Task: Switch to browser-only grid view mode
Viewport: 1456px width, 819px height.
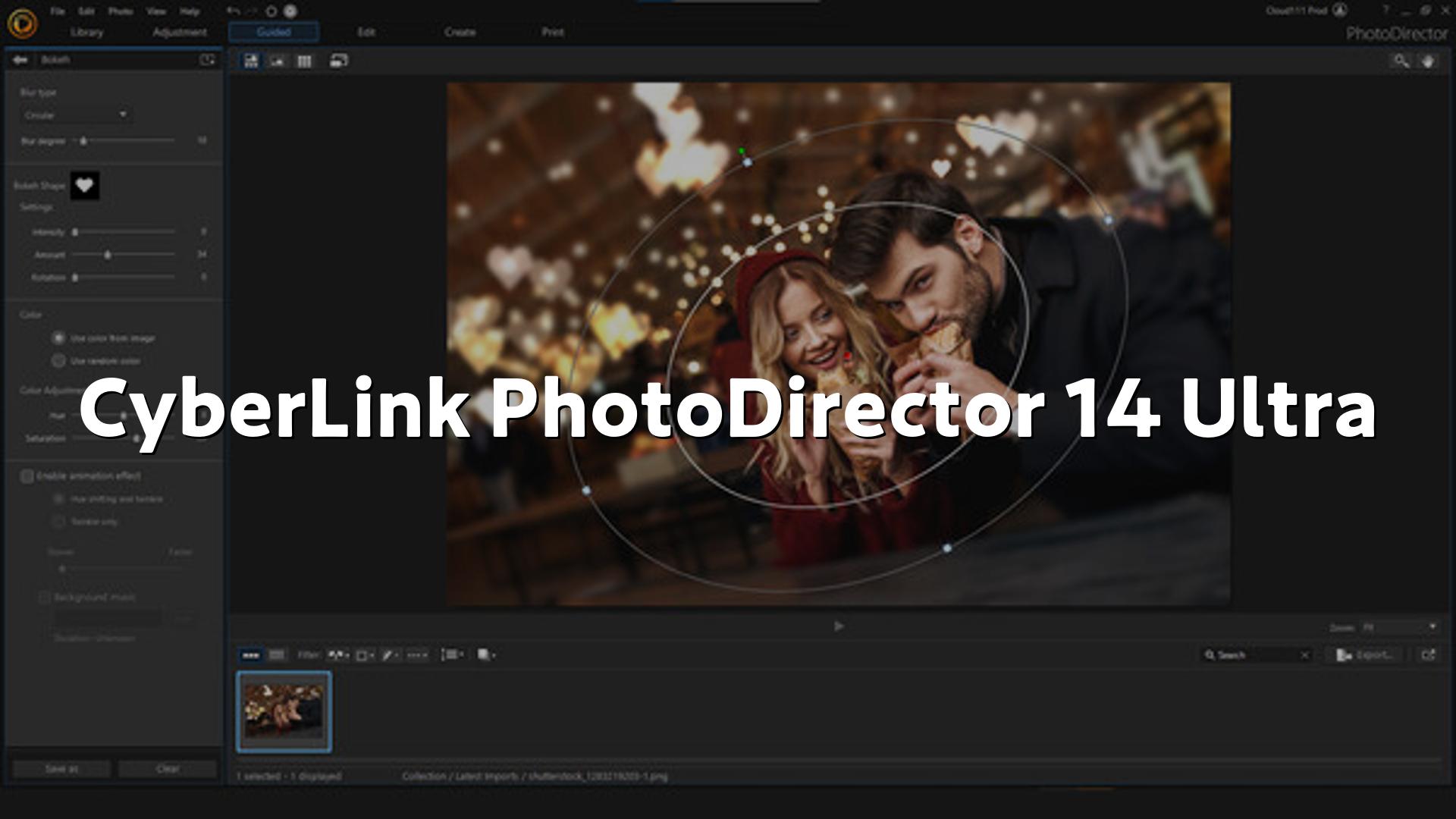Action: 304,61
